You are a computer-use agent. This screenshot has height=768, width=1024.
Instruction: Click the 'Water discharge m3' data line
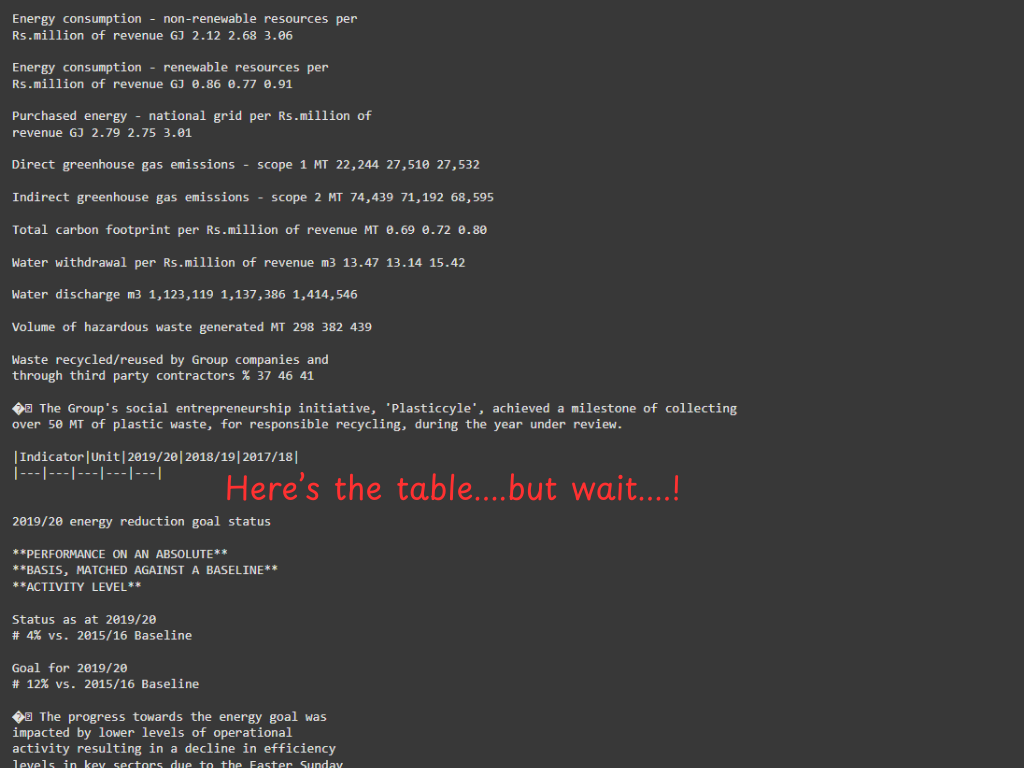pos(184,295)
